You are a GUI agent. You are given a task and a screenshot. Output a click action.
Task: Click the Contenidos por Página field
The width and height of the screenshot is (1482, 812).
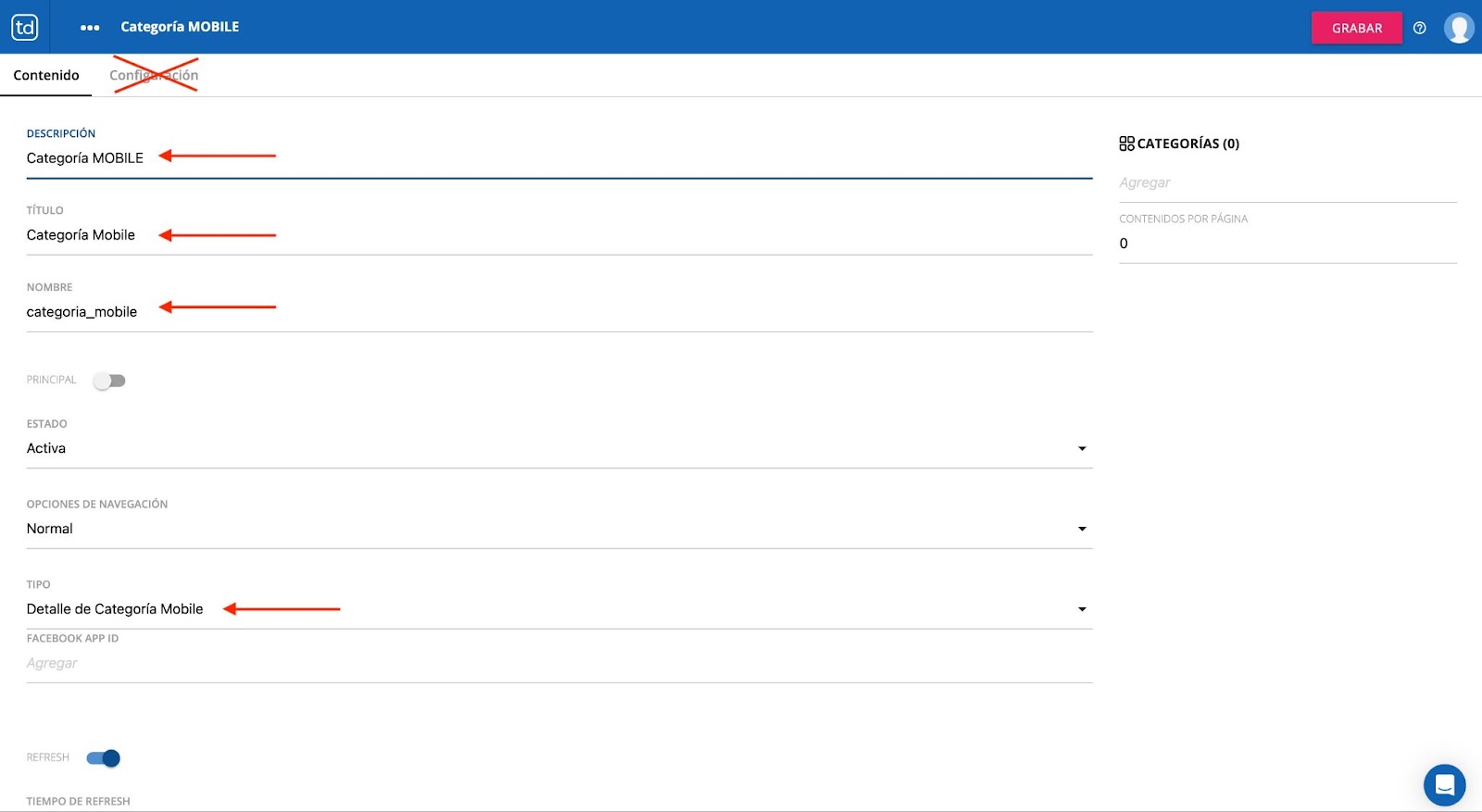1286,244
